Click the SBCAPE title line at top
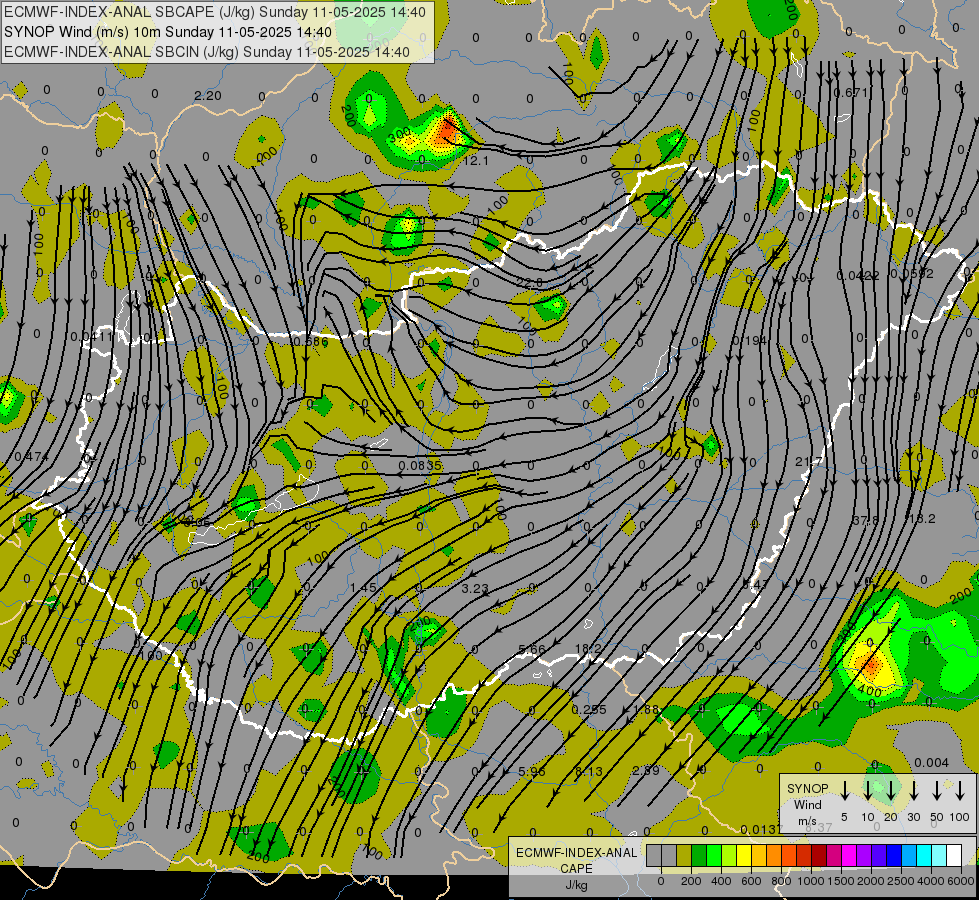The width and height of the screenshot is (979, 900). (215, 12)
